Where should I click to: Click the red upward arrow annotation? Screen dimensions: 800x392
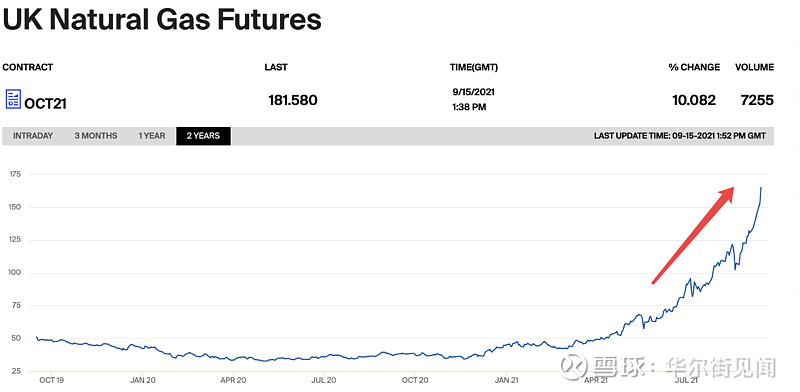(693, 235)
